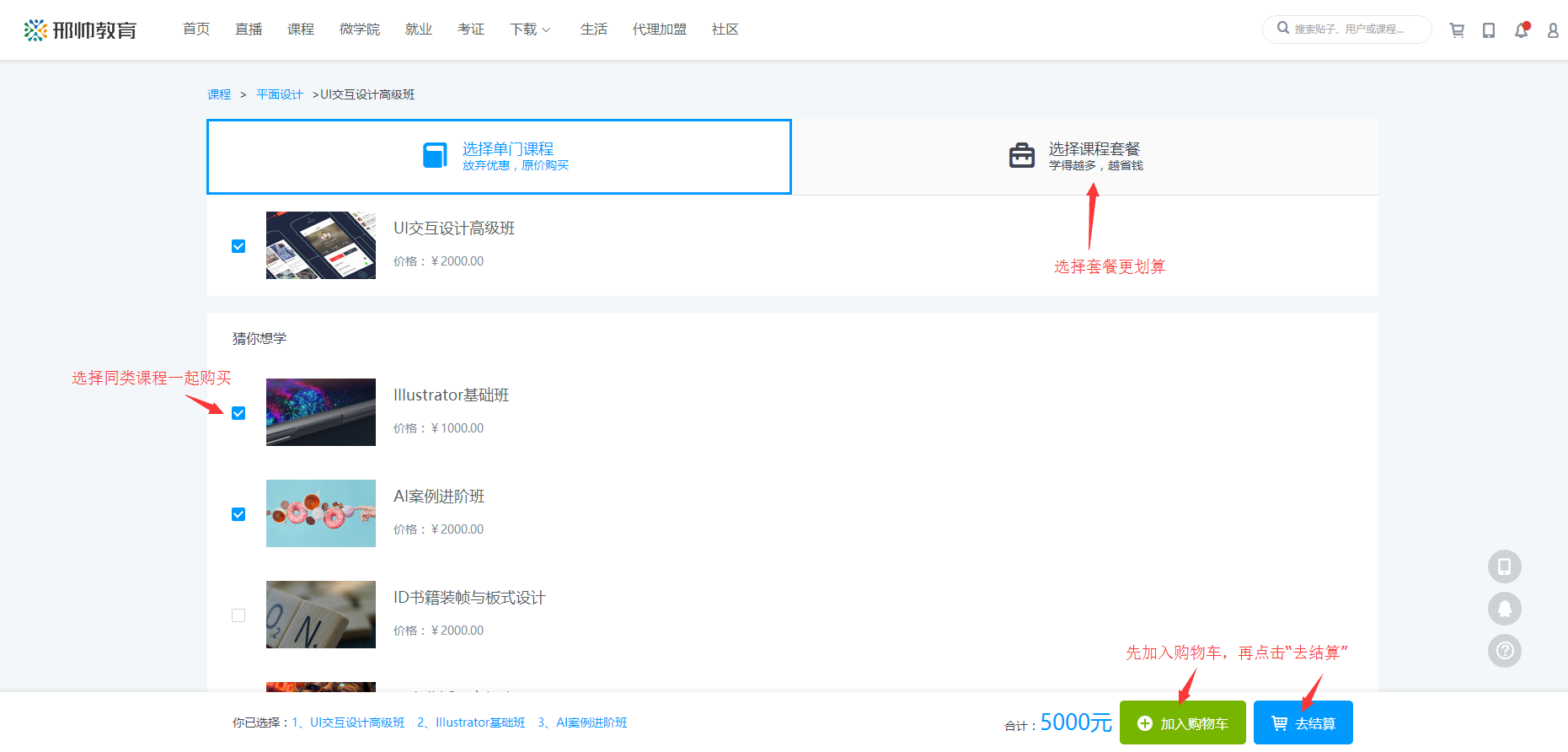Screen dimensions: 1568x752
Task: Open the AI案例进阶班 course thumbnail
Action: (x=320, y=513)
